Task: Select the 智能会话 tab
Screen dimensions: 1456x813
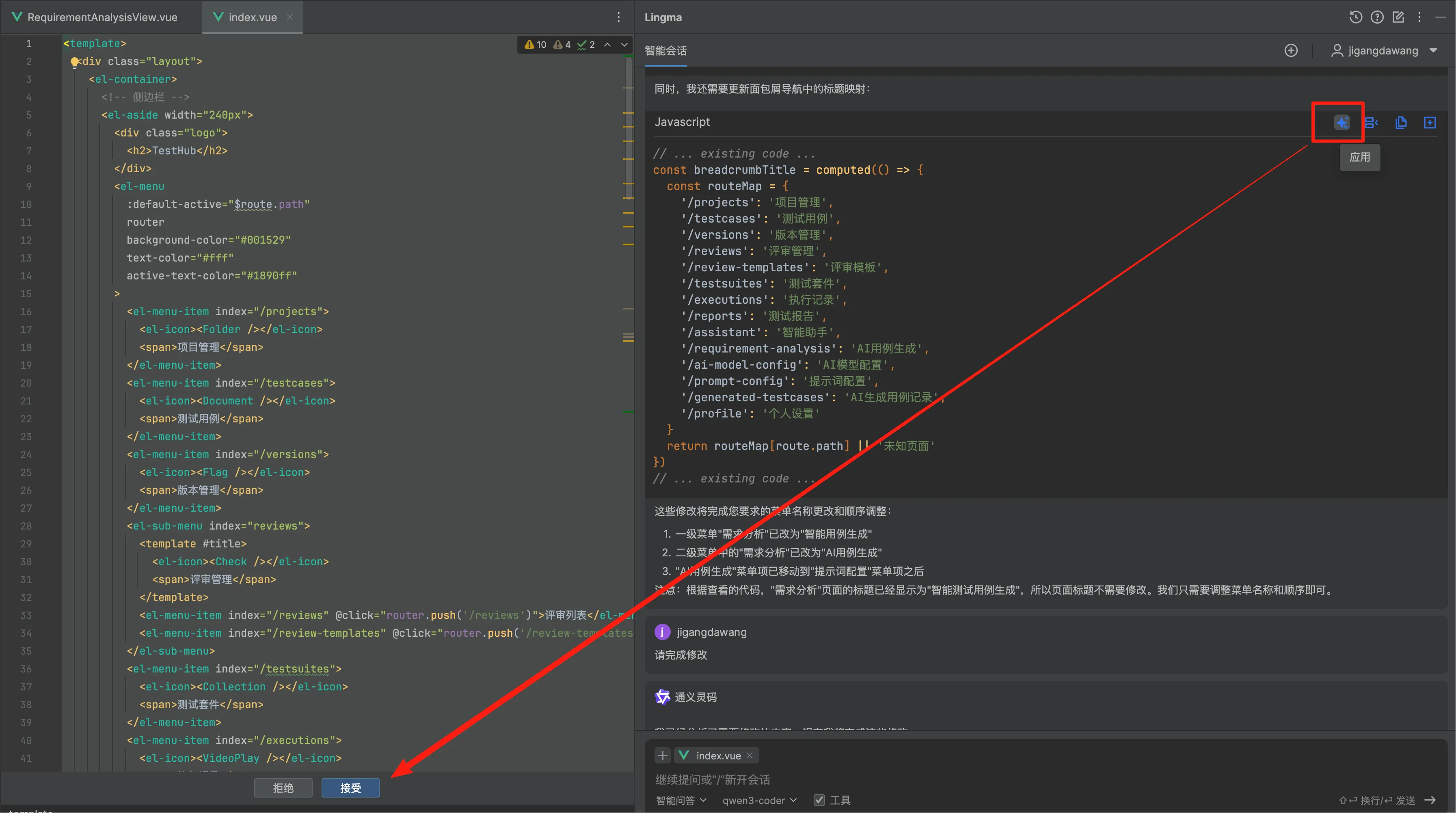Action: (665, 50)
